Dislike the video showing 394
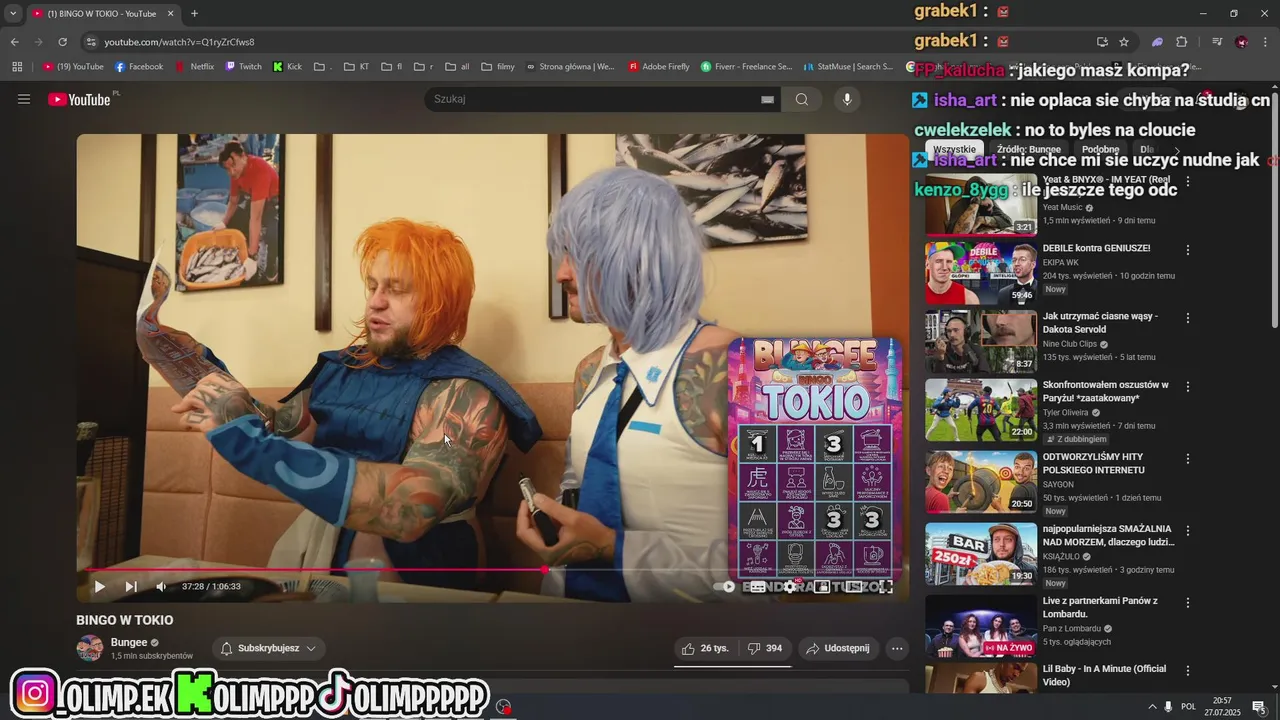 pos(765,648)
